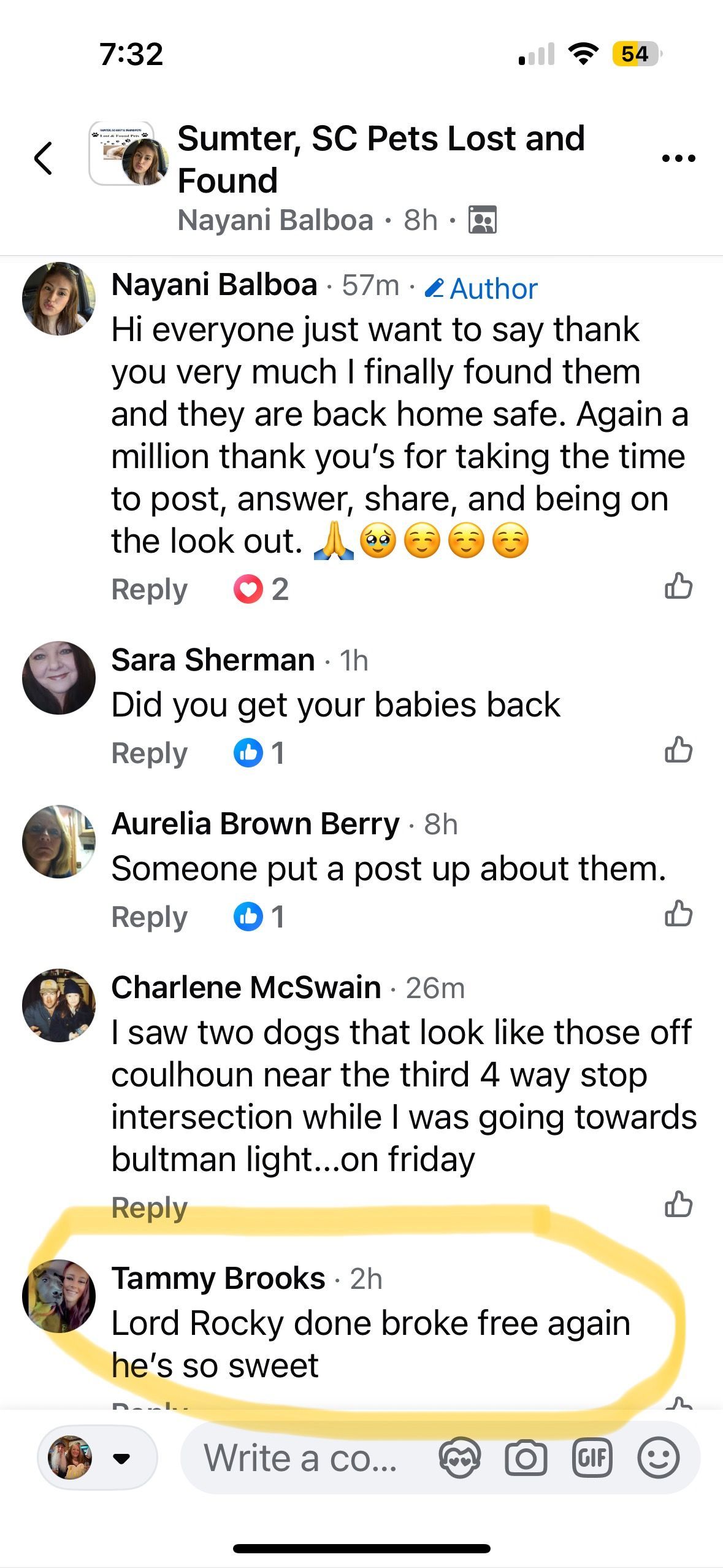This screenshot has width=723, height=1568.
Task: Open the avatar sticker picker
Action: pos(460,1458)
